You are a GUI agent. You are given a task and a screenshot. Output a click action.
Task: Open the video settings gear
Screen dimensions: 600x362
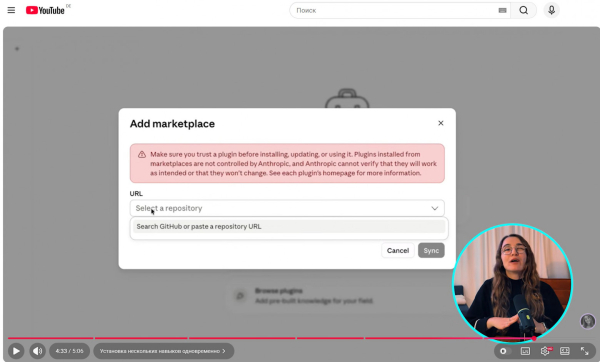545,351
